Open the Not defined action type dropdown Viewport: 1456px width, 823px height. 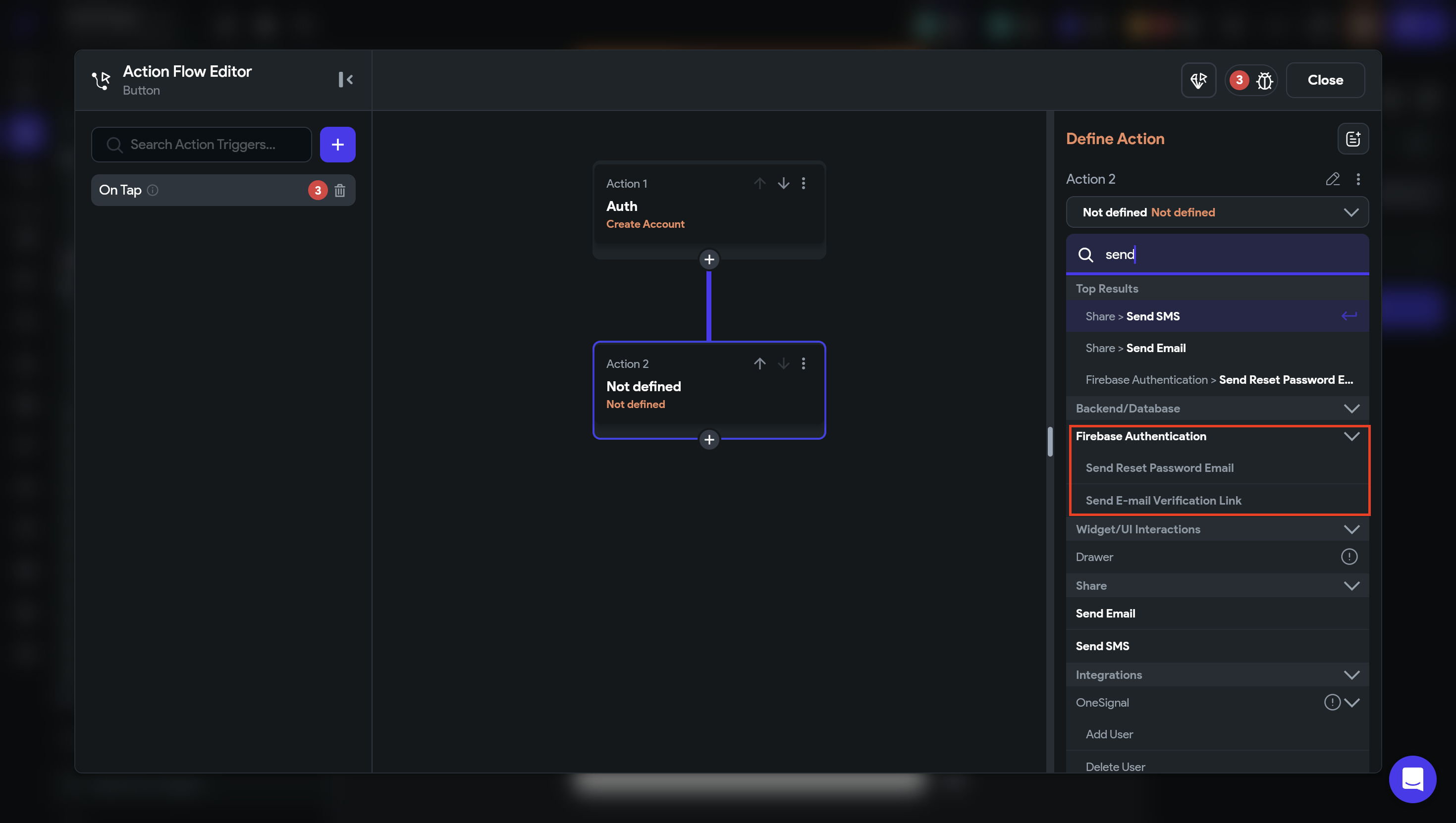click(1217, 212)
